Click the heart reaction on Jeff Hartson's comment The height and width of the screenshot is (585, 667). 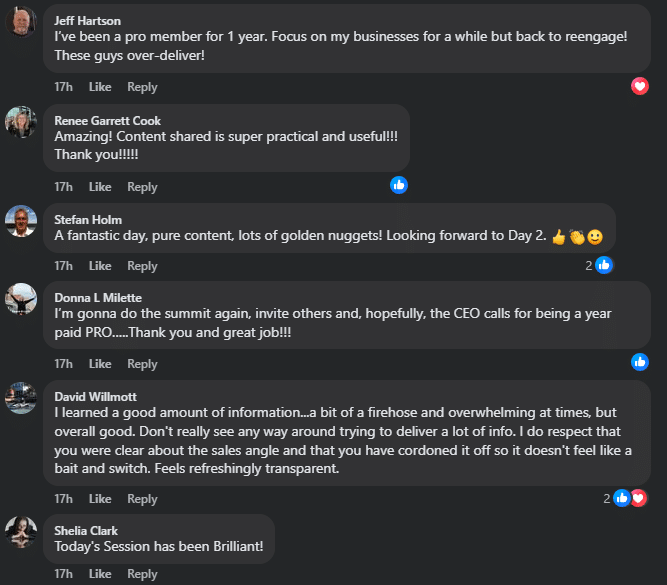click(x=640, y=86)
